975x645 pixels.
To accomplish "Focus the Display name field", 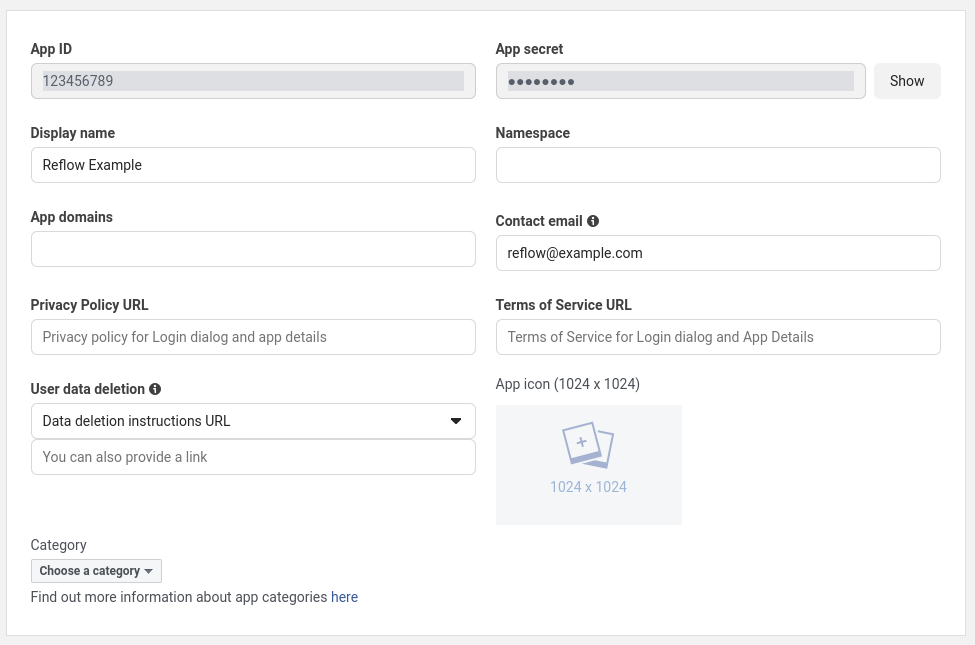I will (x=253, y=165).
